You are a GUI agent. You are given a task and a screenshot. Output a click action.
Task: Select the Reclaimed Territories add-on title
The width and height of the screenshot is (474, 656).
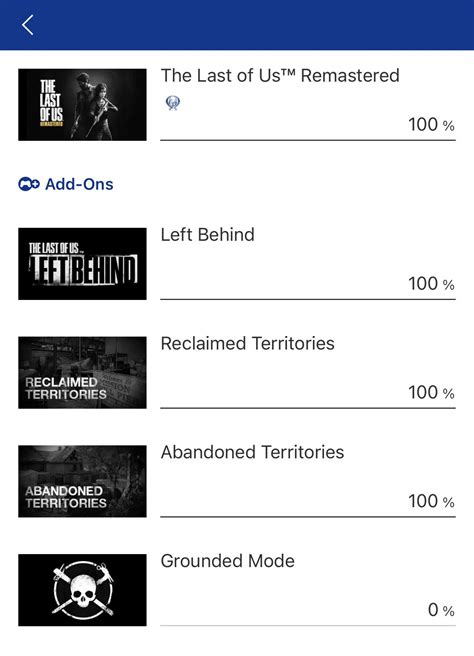pos(248,343)
